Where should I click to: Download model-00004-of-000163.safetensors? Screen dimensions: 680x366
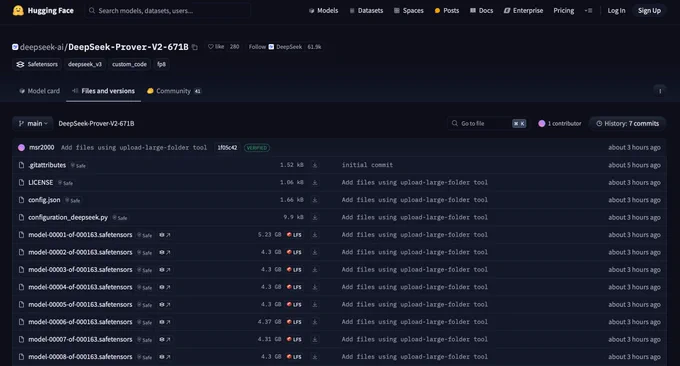click(315, 287)
